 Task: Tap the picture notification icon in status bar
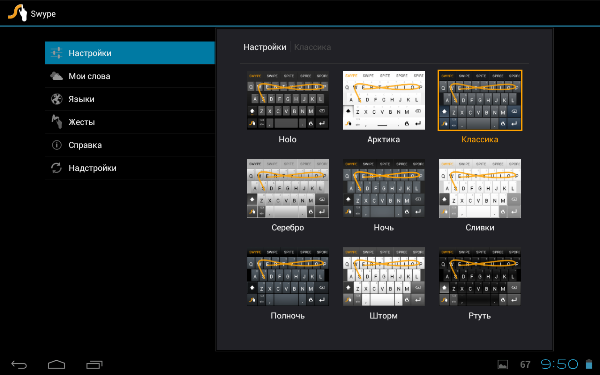pyautogui.click(x=502, y=365)
